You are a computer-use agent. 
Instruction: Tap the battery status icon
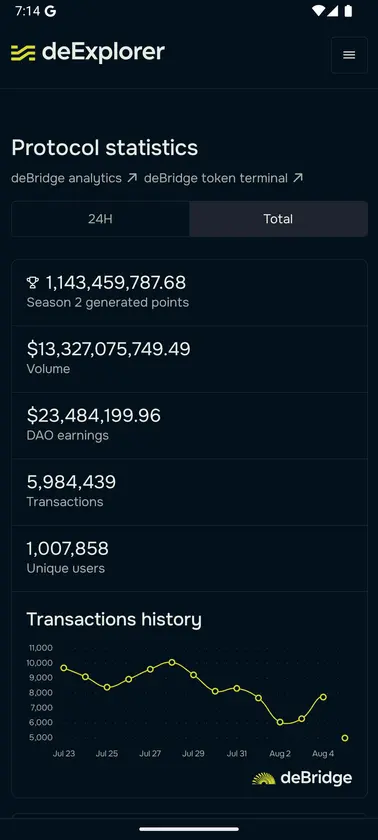click(349, 11)
